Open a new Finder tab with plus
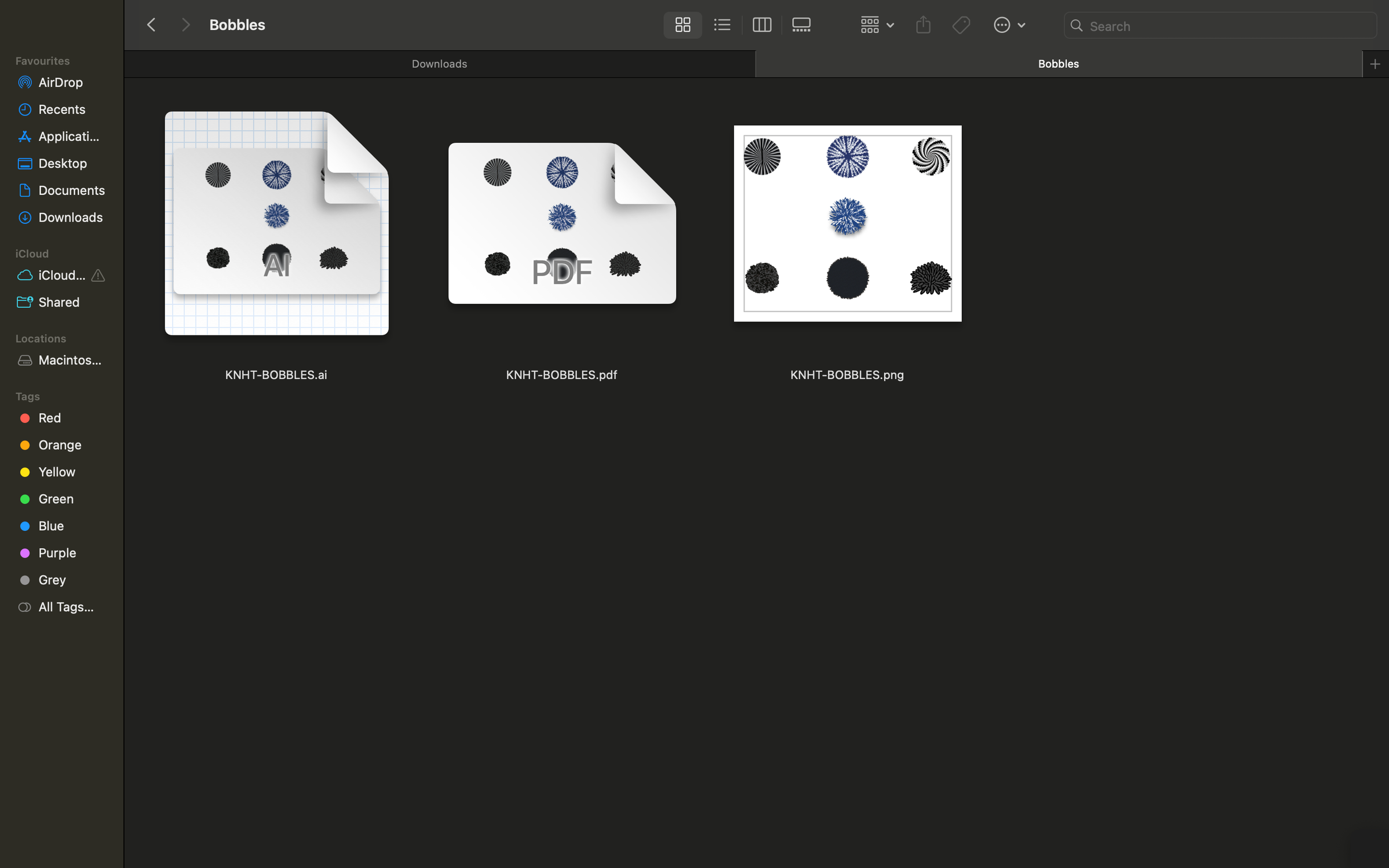The image size is (1389, 868). 1375,63
